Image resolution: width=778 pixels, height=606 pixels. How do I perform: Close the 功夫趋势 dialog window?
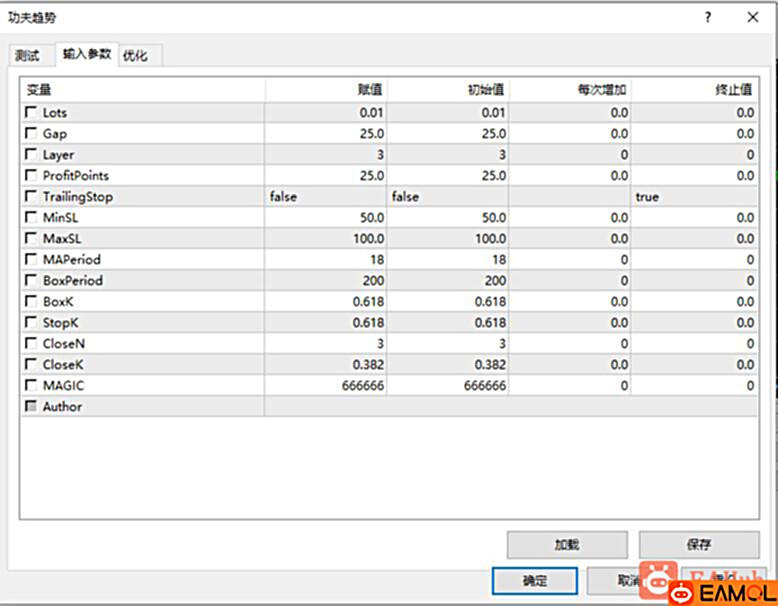click(x=753, y=18)
